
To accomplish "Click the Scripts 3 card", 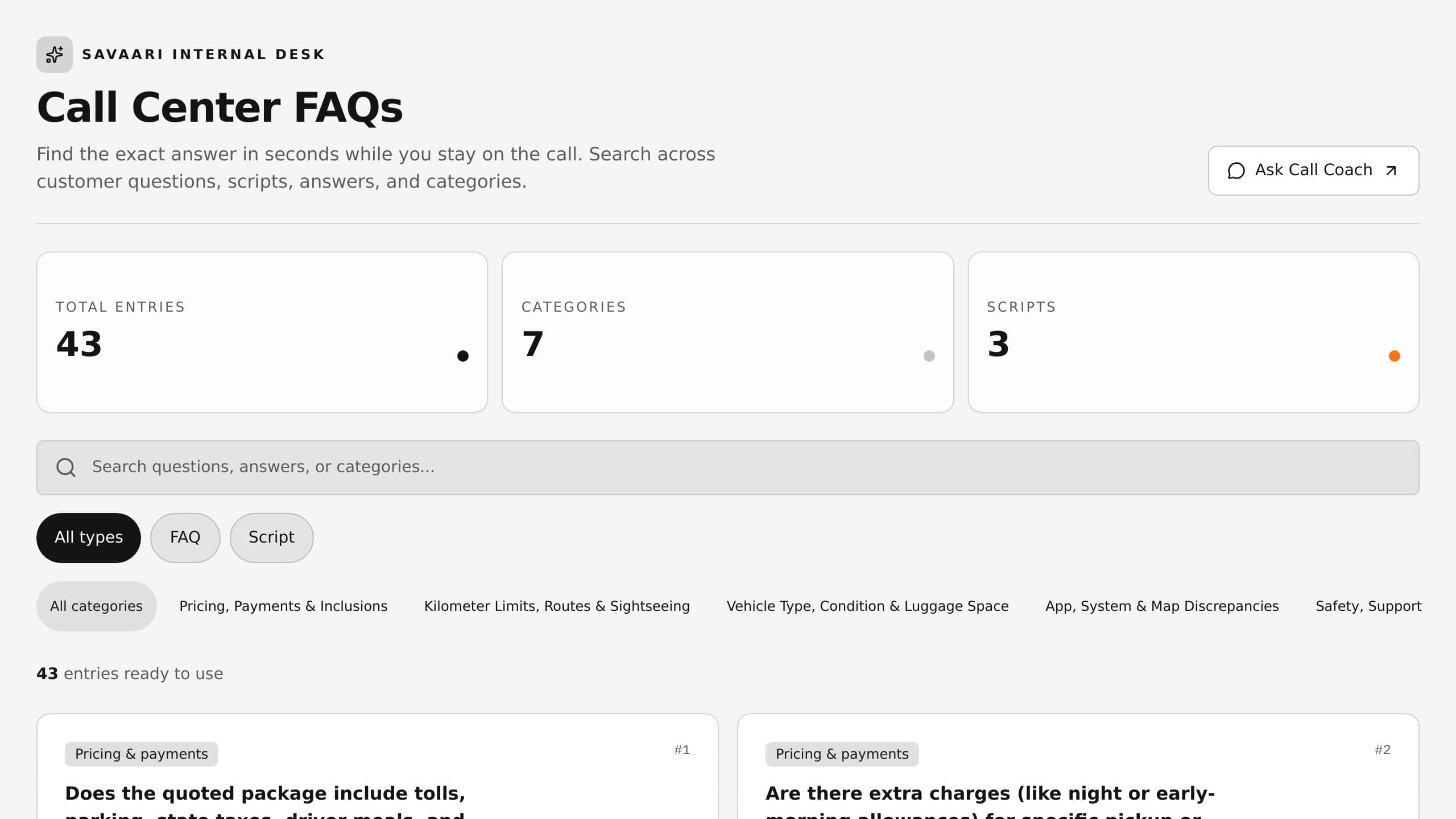I will pos(1194,332).
